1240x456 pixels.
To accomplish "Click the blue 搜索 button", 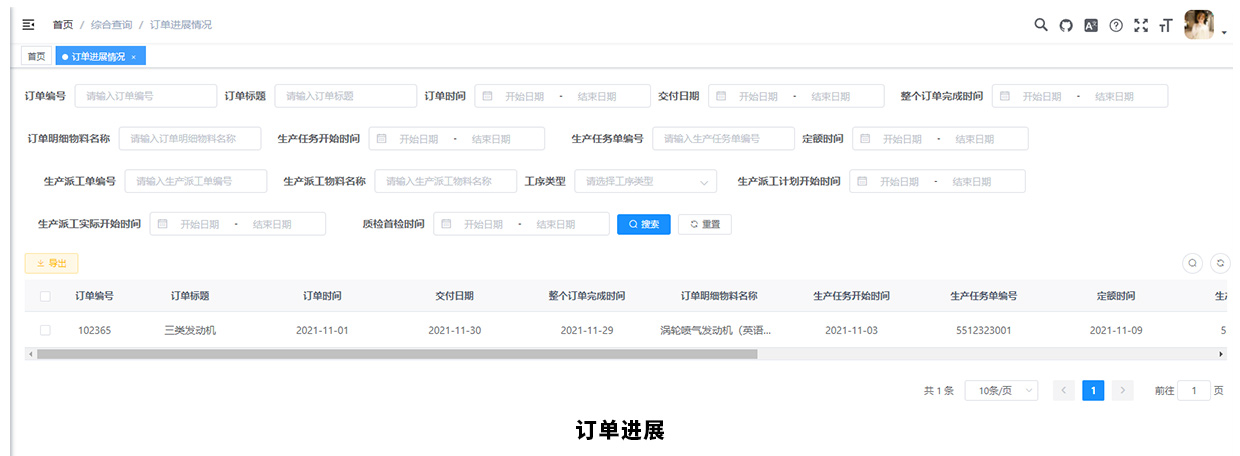I will point(643,224).
